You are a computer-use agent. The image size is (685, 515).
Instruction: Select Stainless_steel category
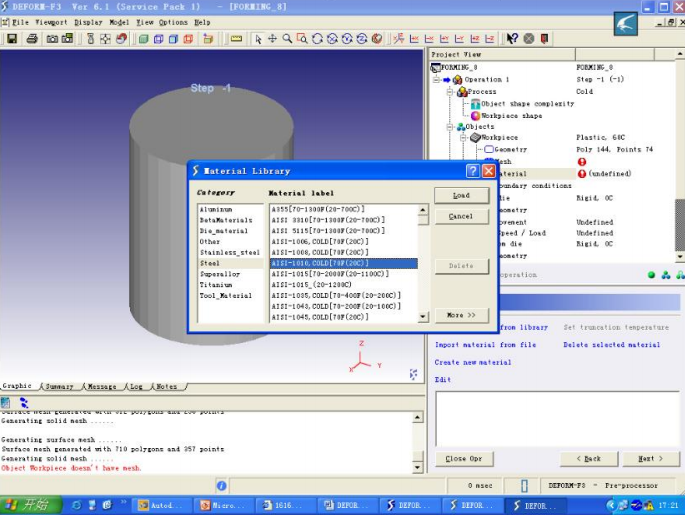230,252
